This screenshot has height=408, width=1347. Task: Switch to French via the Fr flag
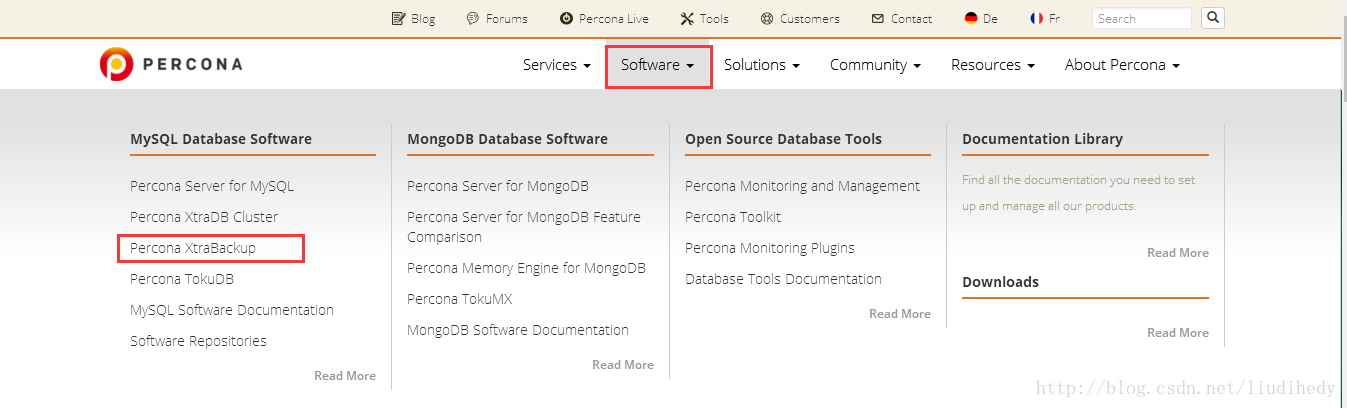click(1036, 18)
